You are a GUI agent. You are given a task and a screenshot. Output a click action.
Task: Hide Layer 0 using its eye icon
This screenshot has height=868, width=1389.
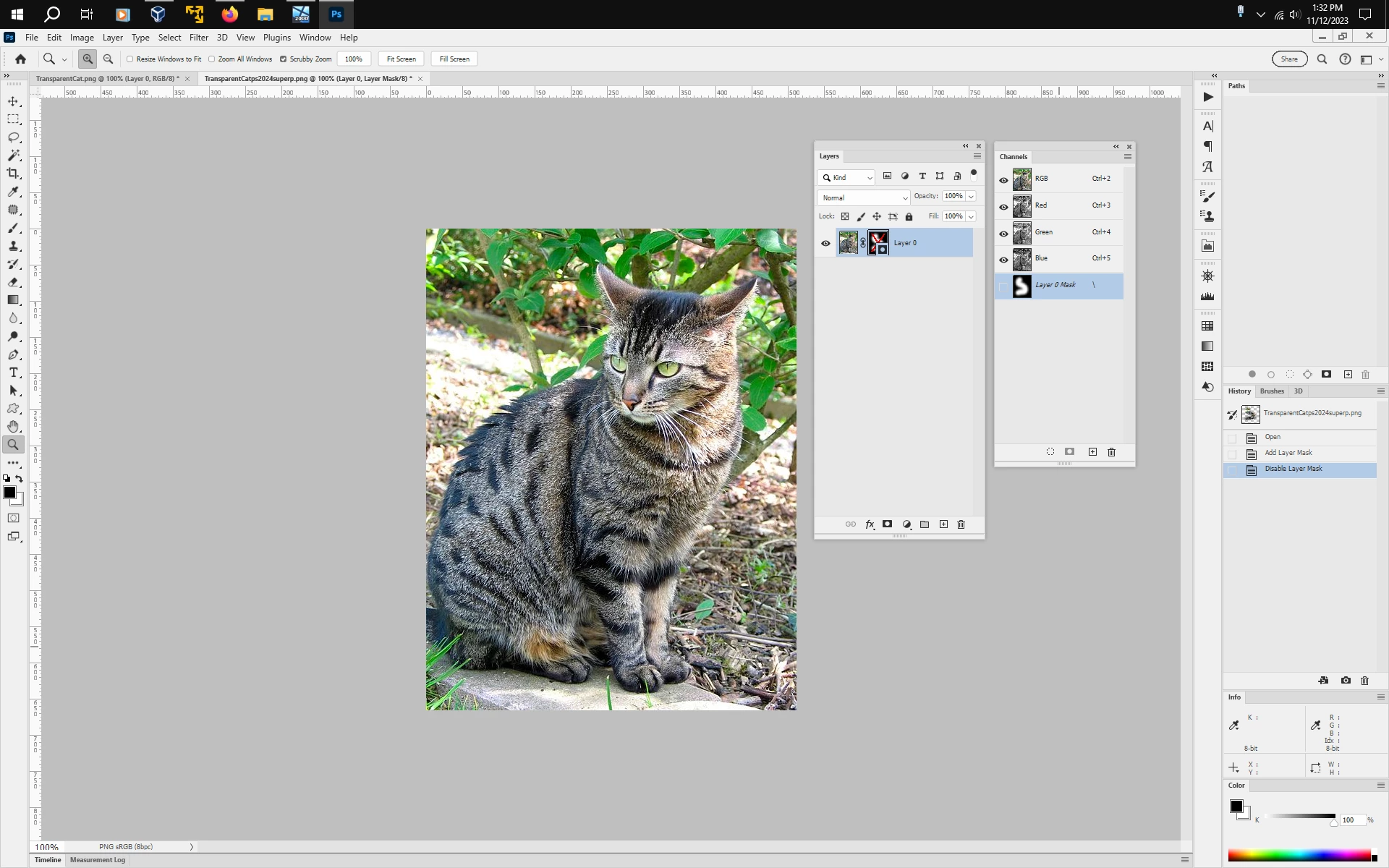825,243
